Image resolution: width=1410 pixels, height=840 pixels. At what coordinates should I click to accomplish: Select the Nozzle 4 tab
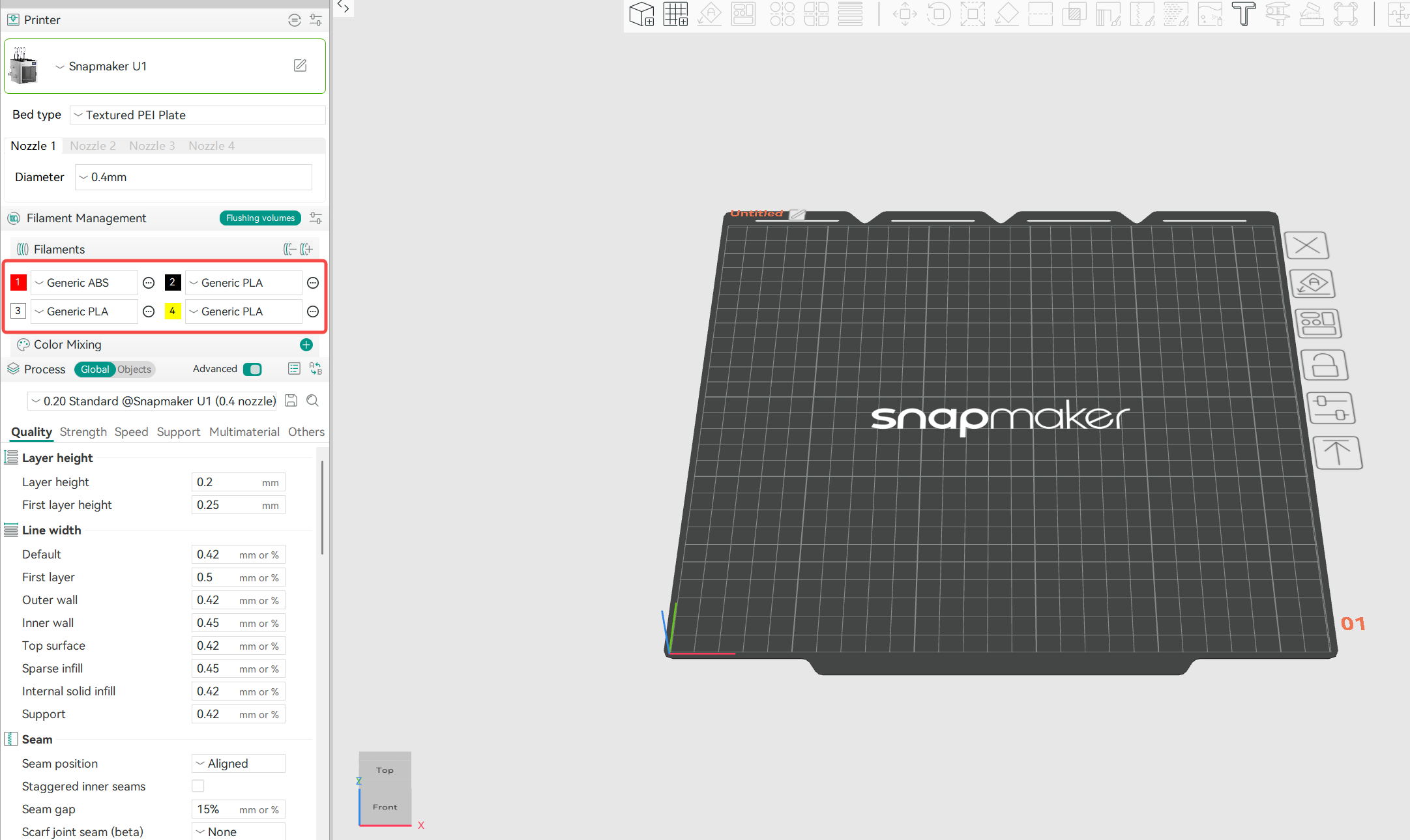[211, 146]
